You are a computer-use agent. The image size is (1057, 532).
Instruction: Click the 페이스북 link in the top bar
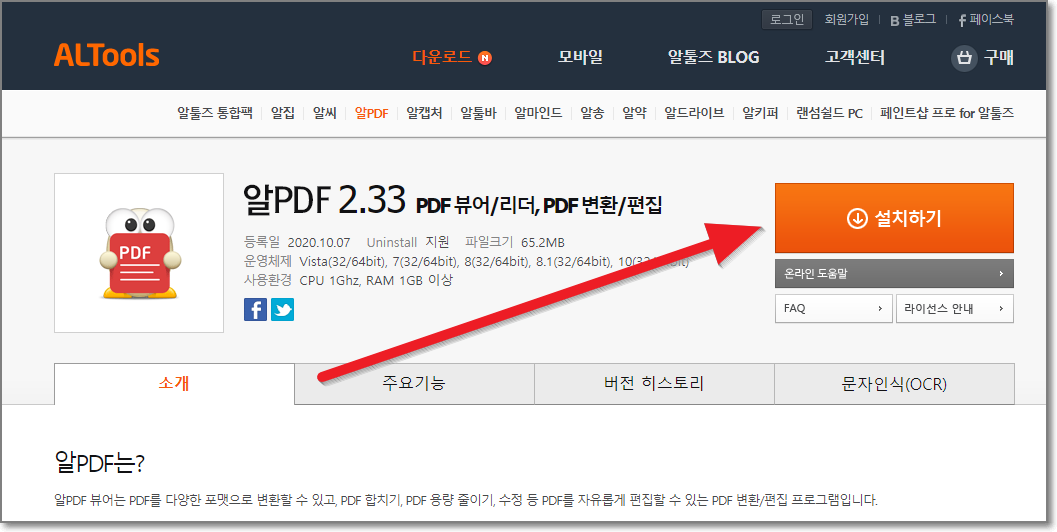(986, 20)
